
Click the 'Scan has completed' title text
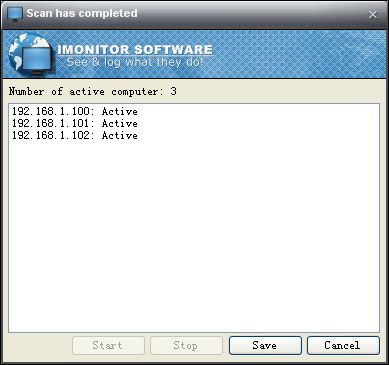[82, 13]
